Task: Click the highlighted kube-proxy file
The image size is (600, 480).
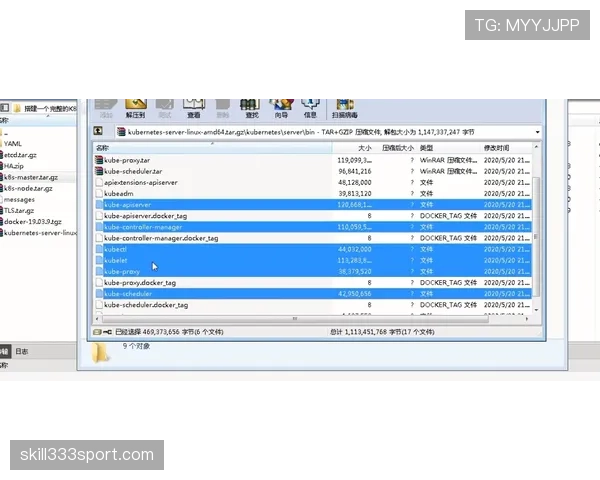Action: pyautogui.click(x=313, y=271)
